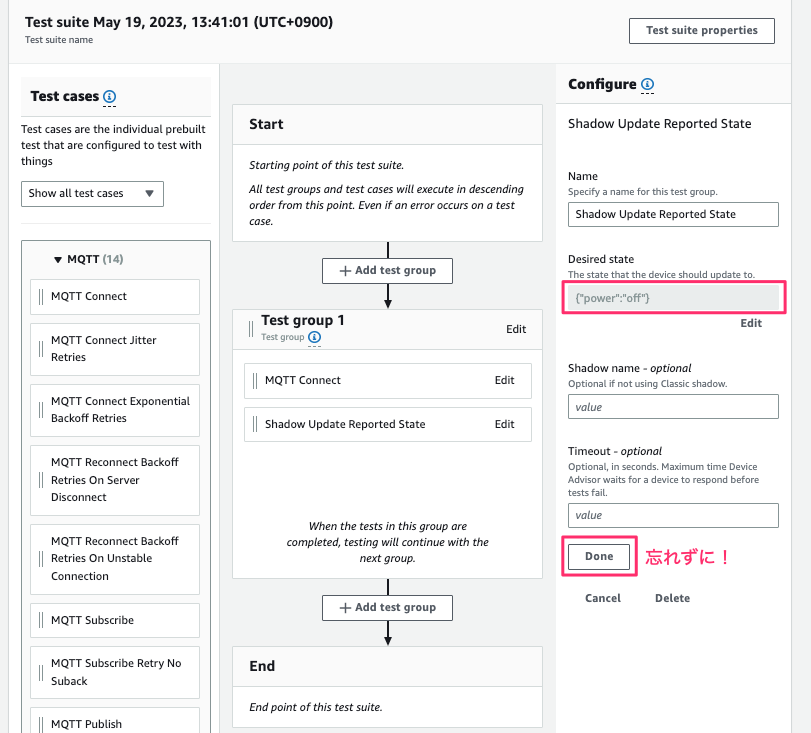The width and height of the screenshot is (811, 733).
Task: Grab the drag handle of MQTT Publish
Action: (41, 724)
